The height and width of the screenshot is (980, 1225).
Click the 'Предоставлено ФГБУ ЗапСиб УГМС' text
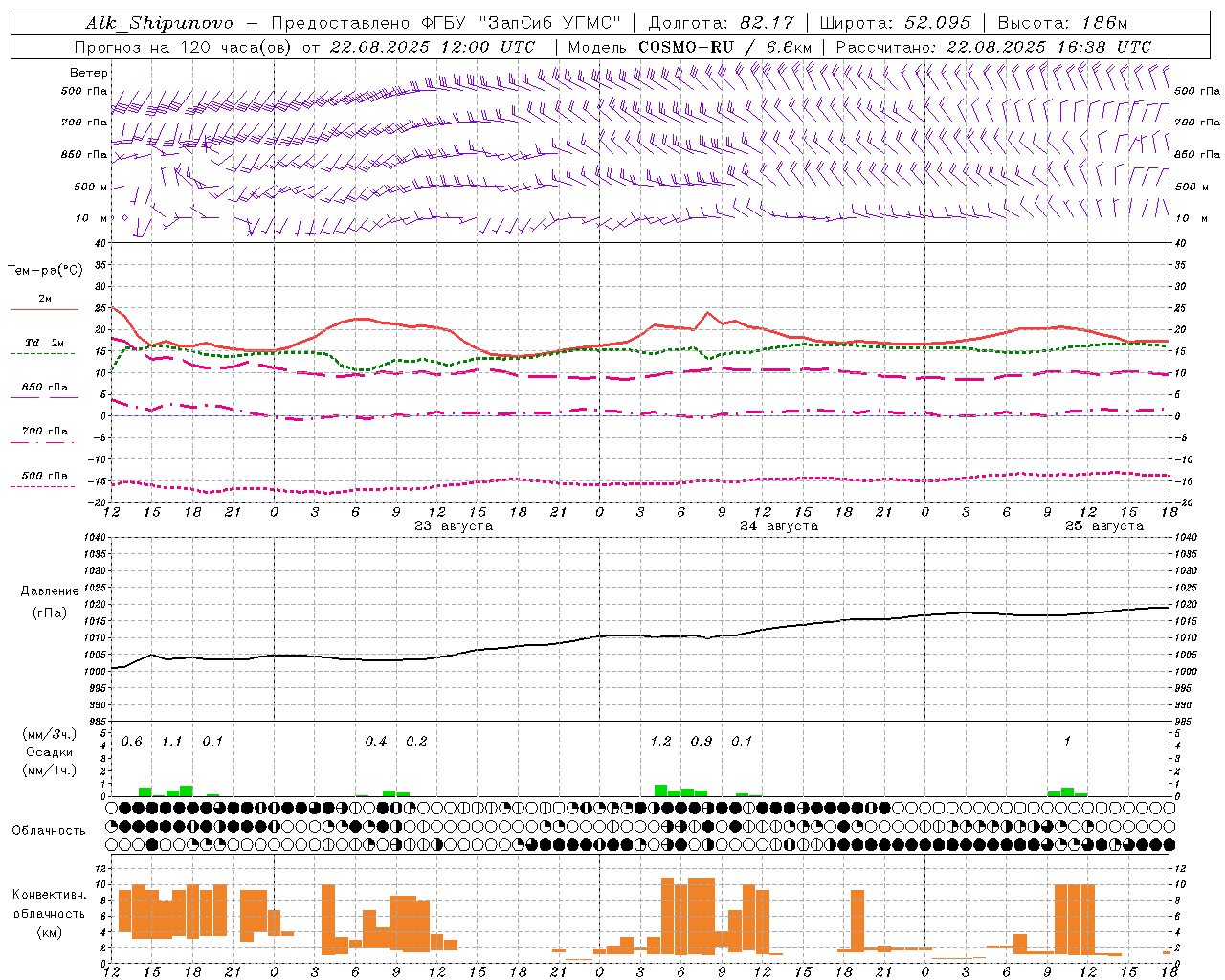tap(447, 23)
